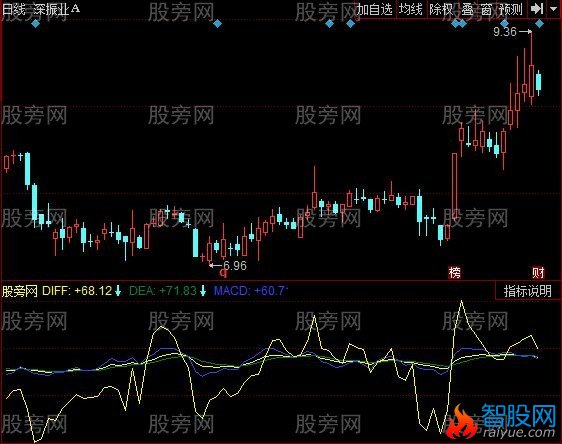Select the 预测 forecast menu item

511,9
